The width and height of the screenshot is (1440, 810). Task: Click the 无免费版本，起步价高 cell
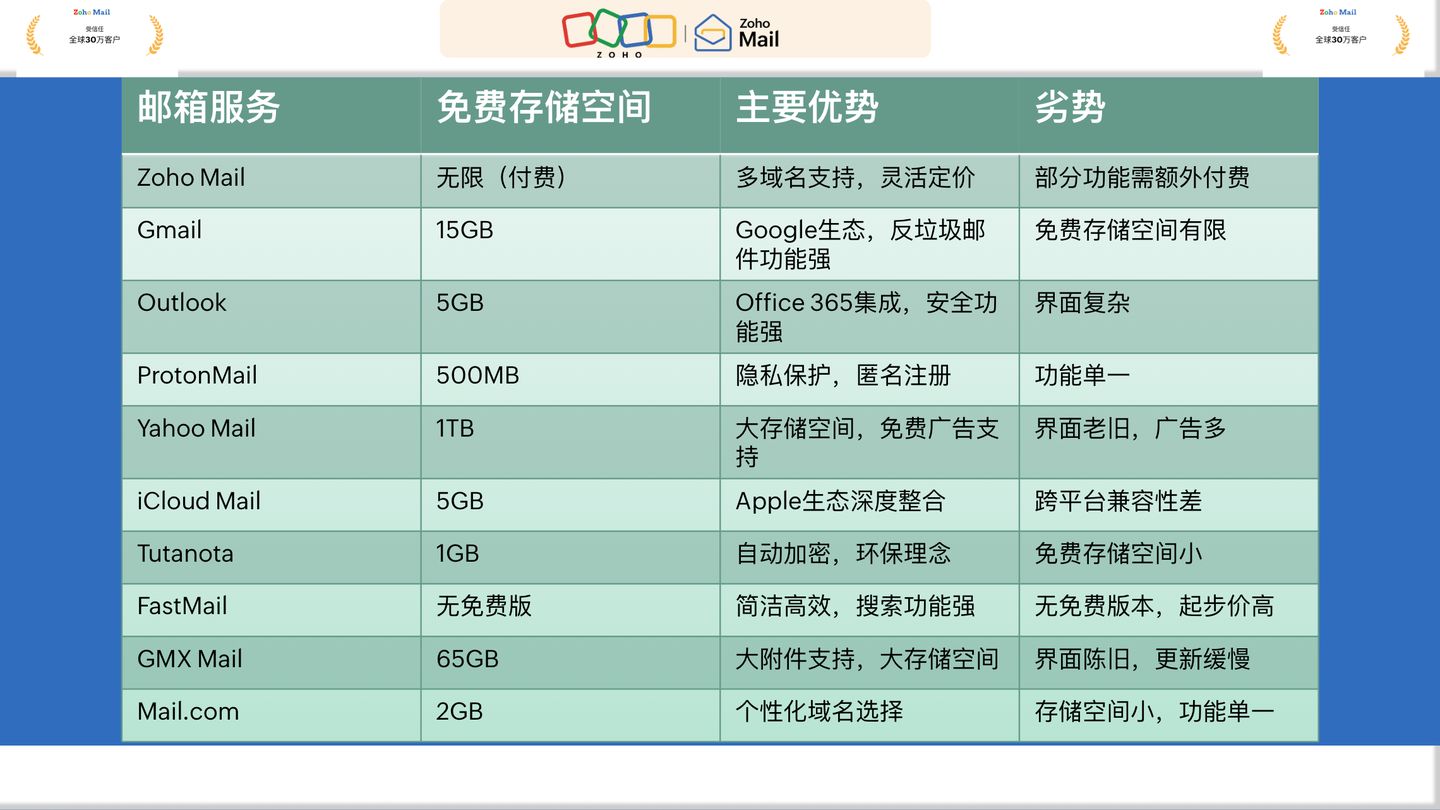coord(1168,610)
